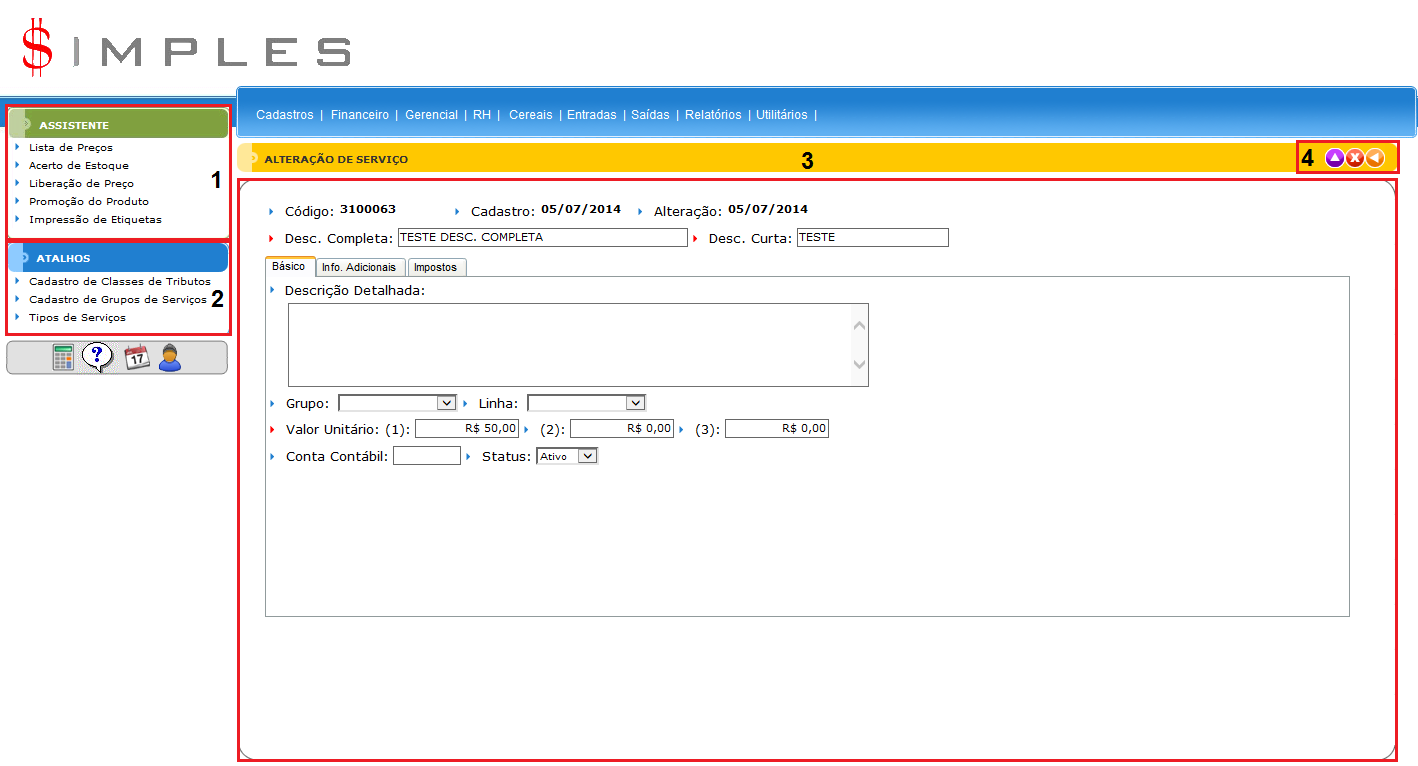
Task: Open the Cadastros menu
Action: pyautogui.click(x=284, y=115)
